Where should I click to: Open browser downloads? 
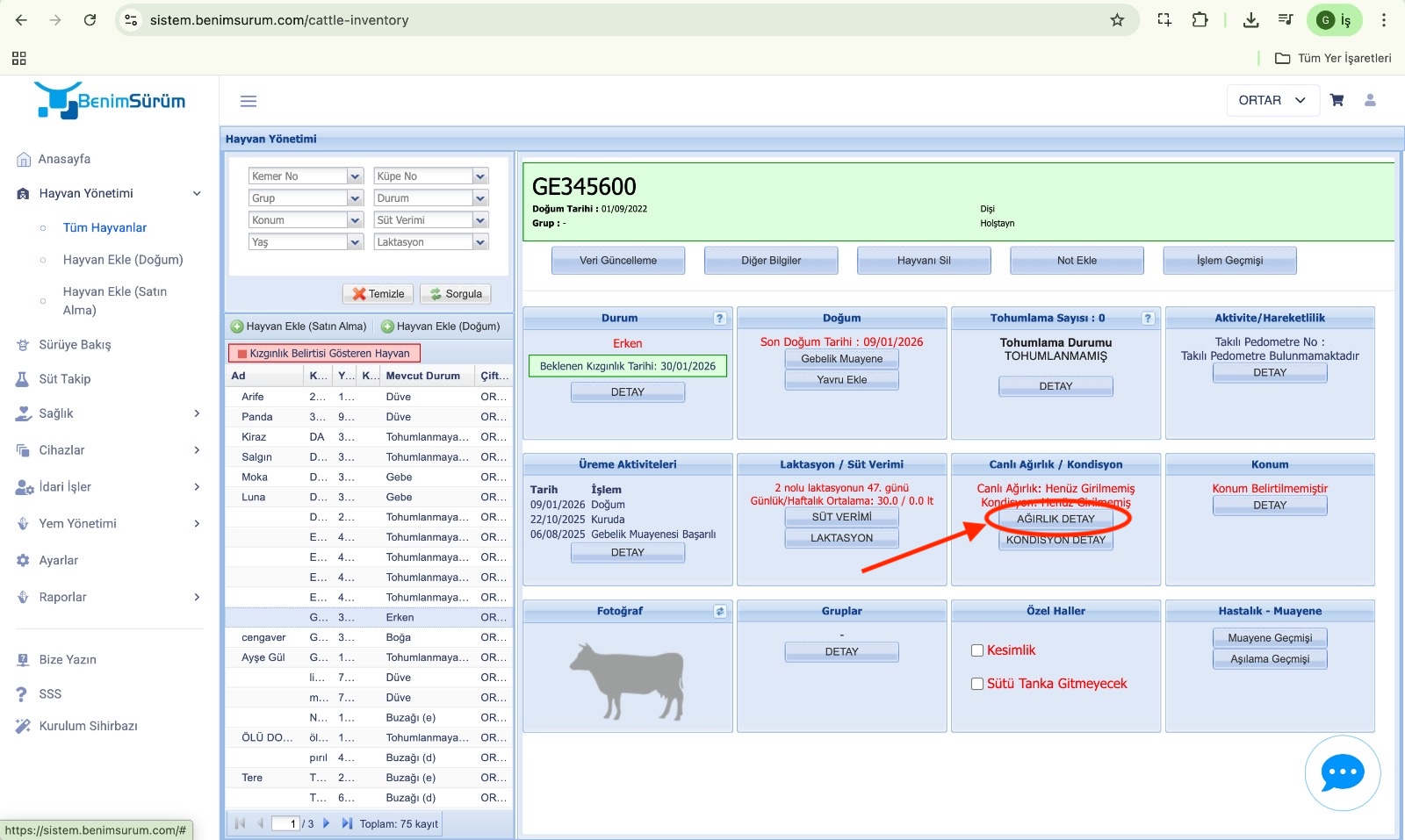tap(1251, 19)
